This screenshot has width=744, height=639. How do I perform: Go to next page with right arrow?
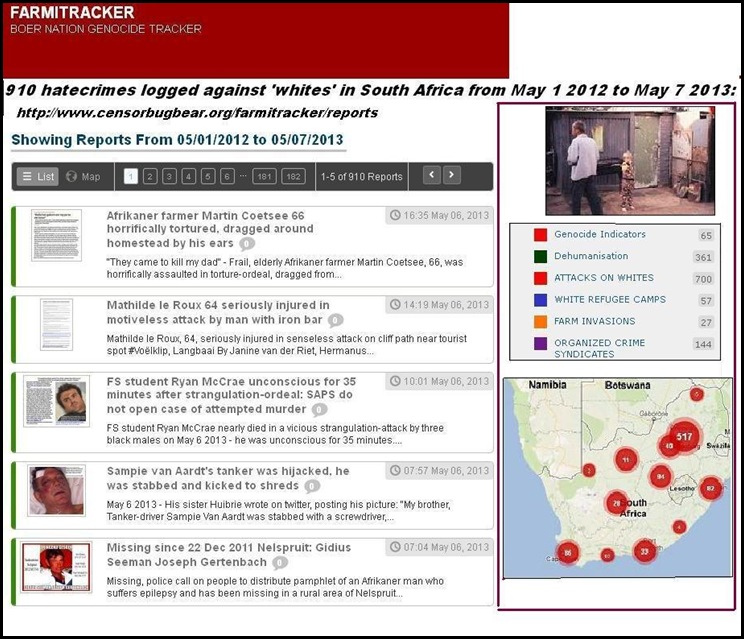coord(452,176)
